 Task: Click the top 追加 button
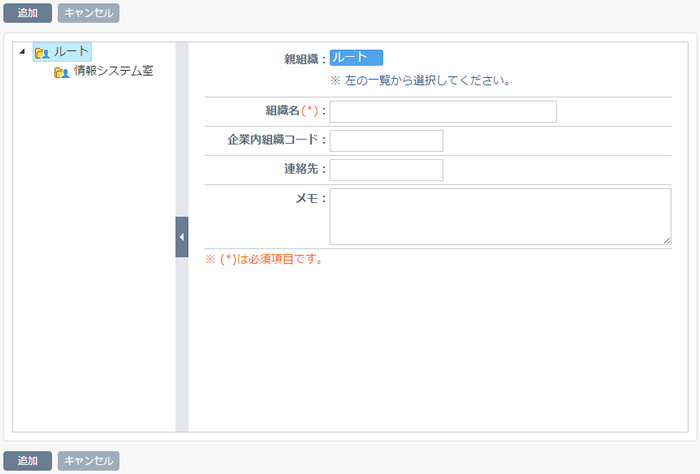[x=28, y=13]
